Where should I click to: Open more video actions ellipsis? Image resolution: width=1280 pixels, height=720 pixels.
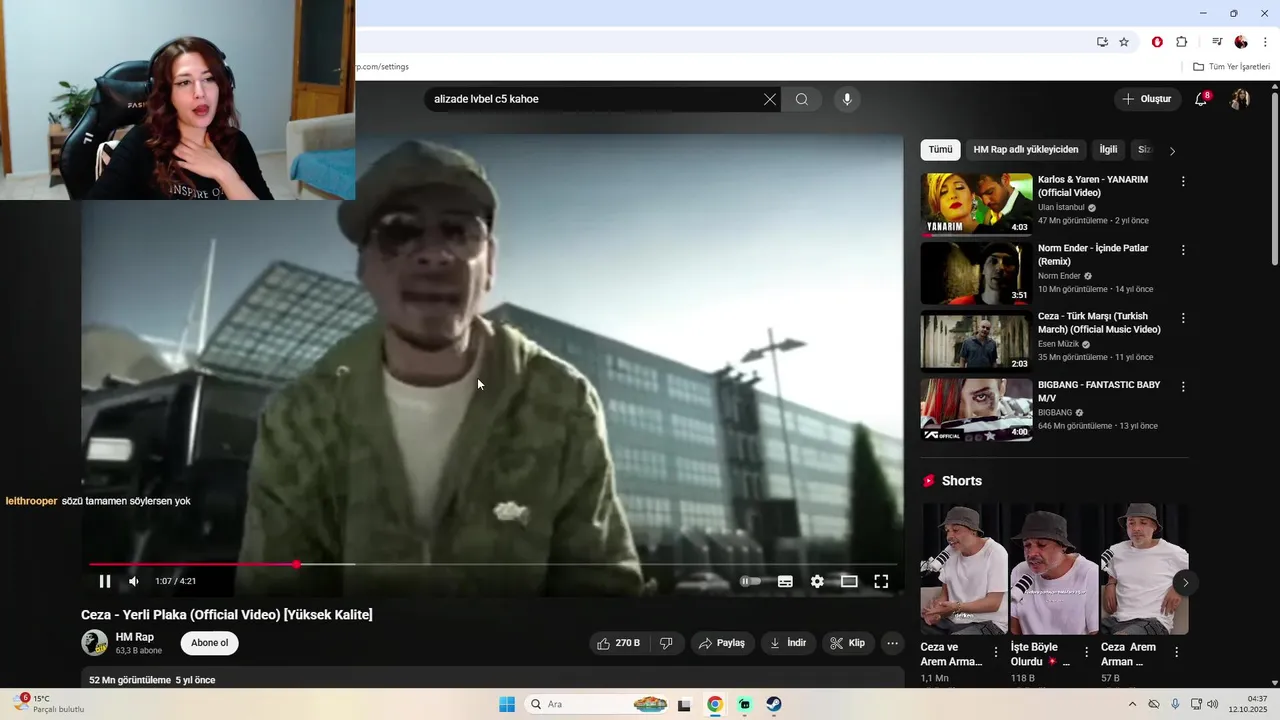(x=893, y=643)
